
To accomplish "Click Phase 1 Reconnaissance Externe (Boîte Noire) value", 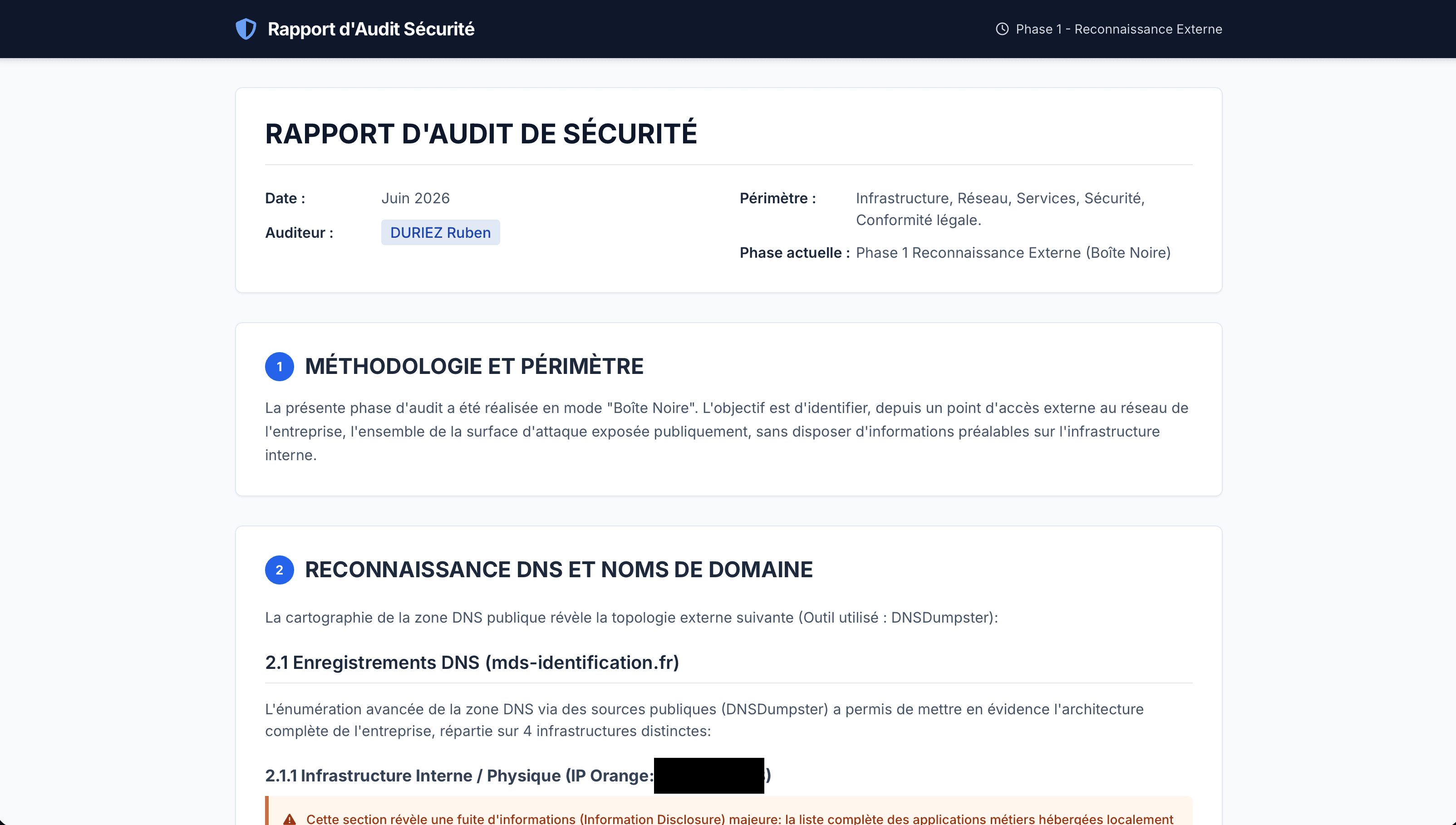I will [1013, 253].
